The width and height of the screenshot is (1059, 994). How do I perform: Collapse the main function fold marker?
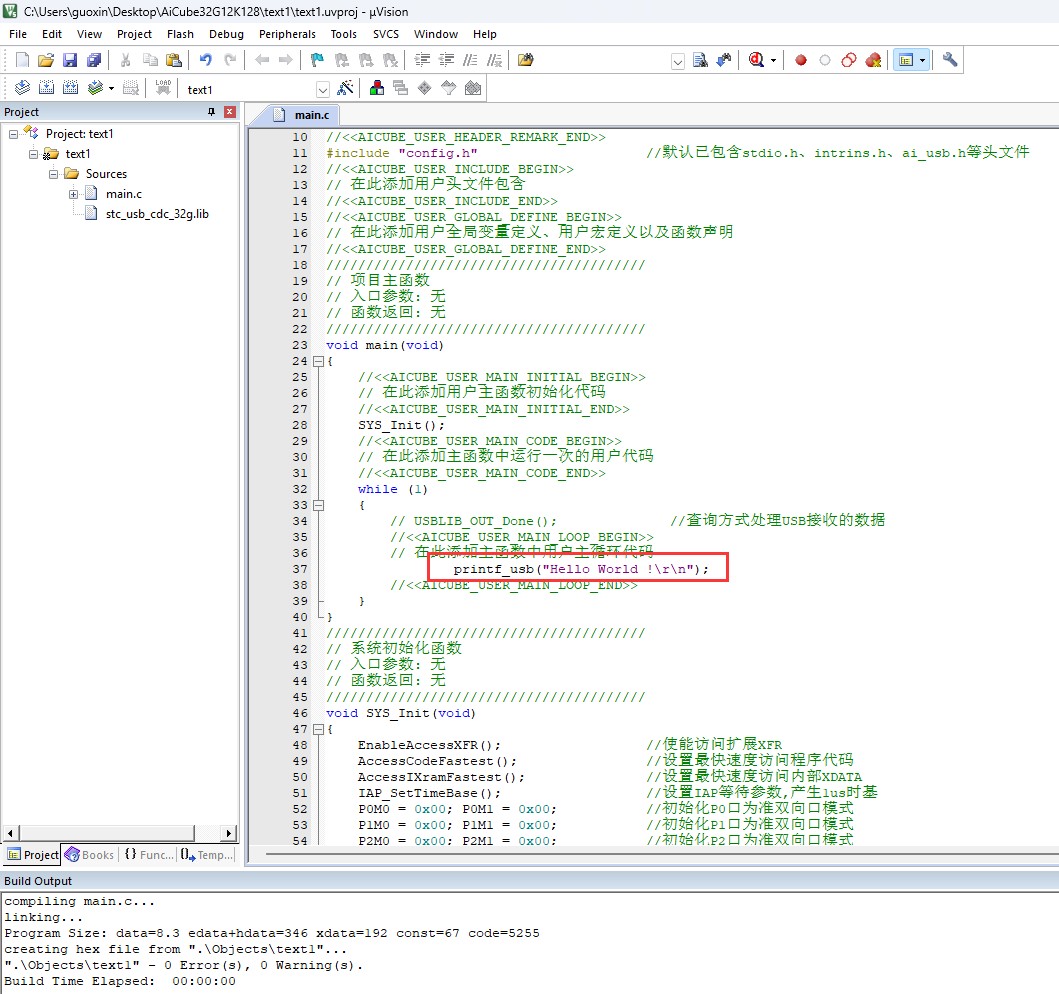click(319, 361)
